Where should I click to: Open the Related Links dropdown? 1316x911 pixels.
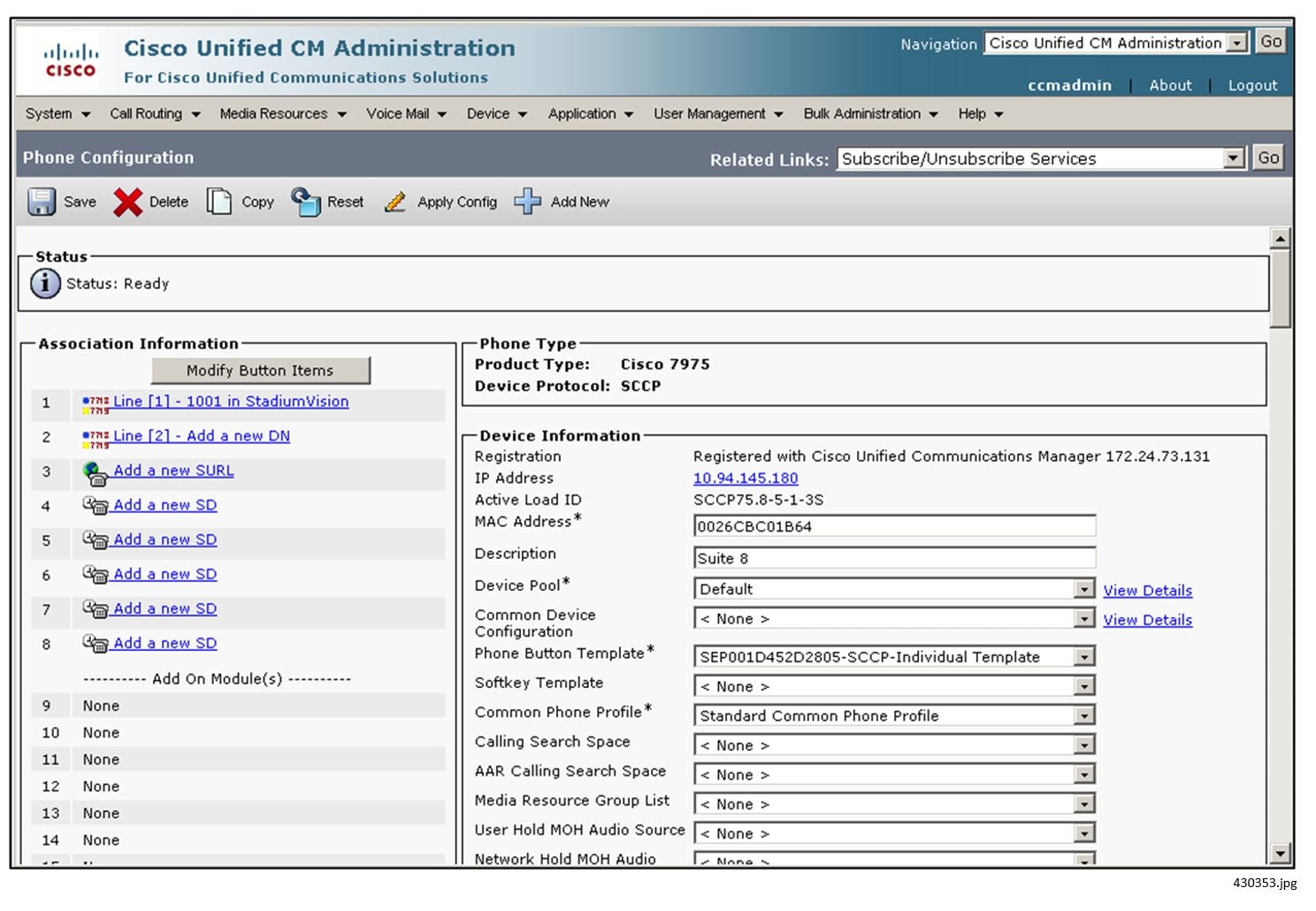[1234, 158]
